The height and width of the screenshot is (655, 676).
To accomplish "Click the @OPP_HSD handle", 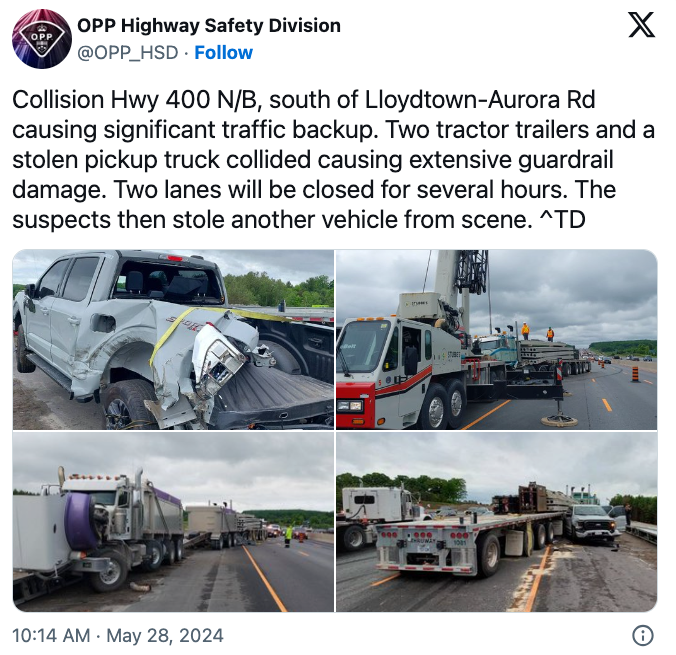I will 127,53.
